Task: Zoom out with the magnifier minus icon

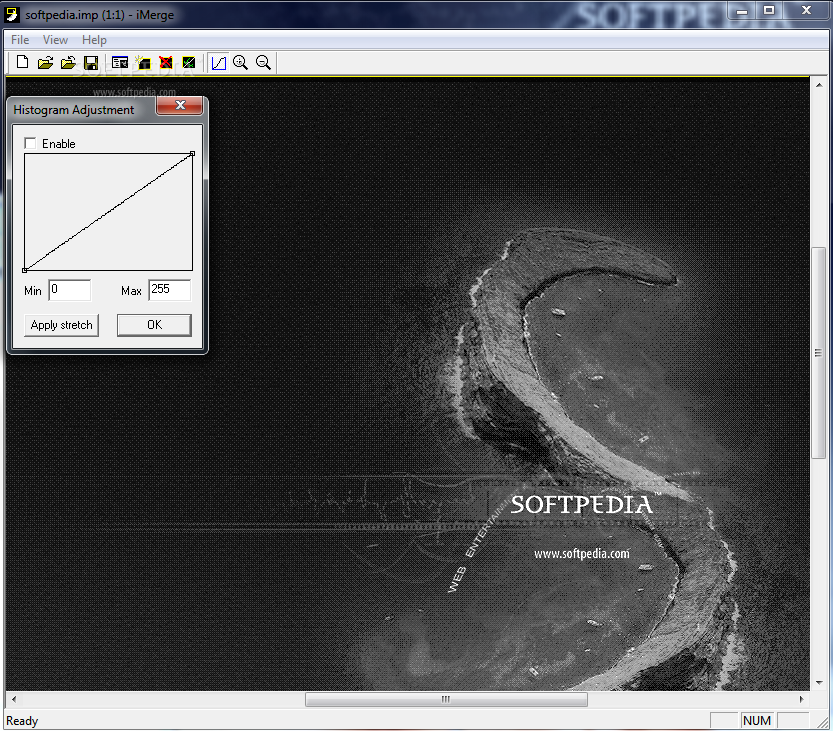Action: coord(263,63)
